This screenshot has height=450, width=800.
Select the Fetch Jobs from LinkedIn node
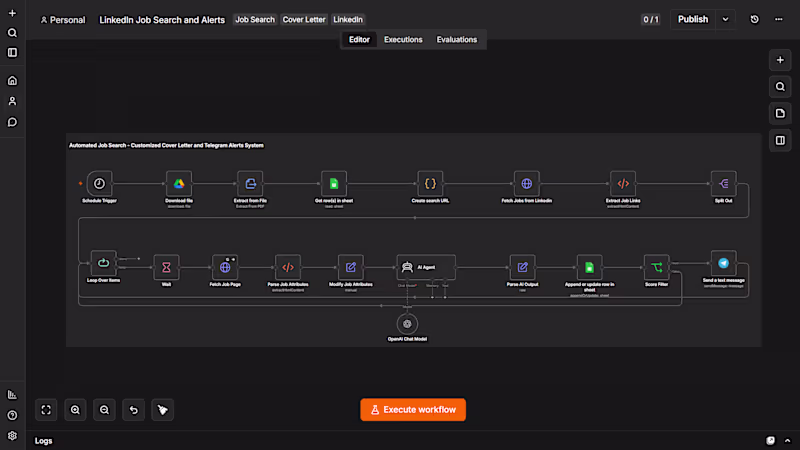[527, 184]
